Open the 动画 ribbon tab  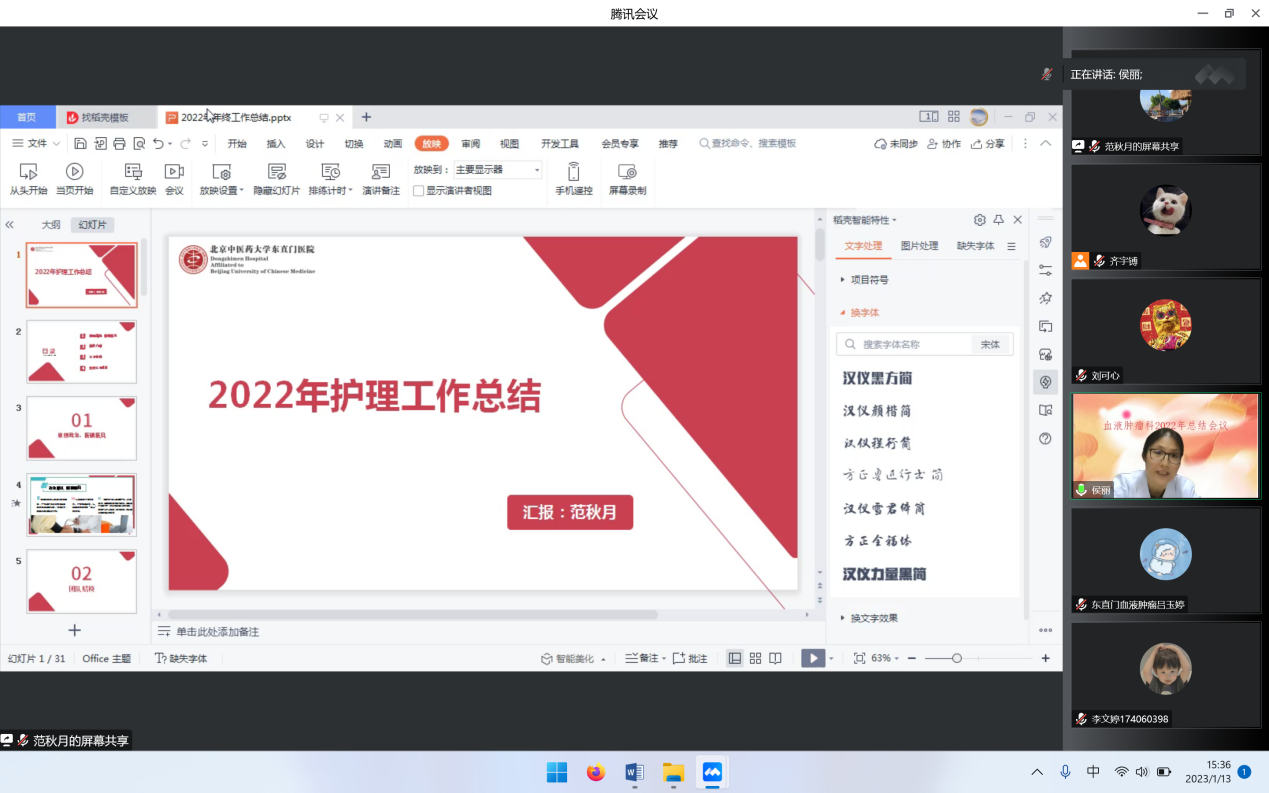[x=393, y=144]
